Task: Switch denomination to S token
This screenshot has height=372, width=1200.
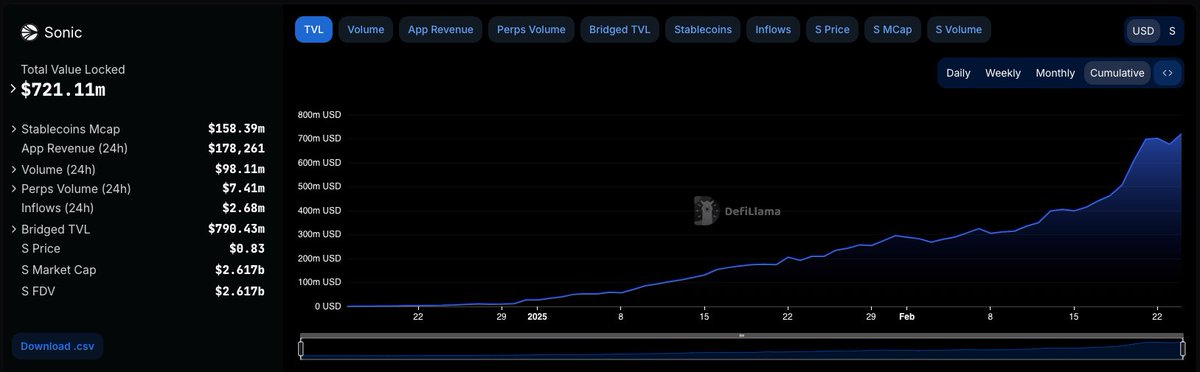Action: pos(1172,31)
